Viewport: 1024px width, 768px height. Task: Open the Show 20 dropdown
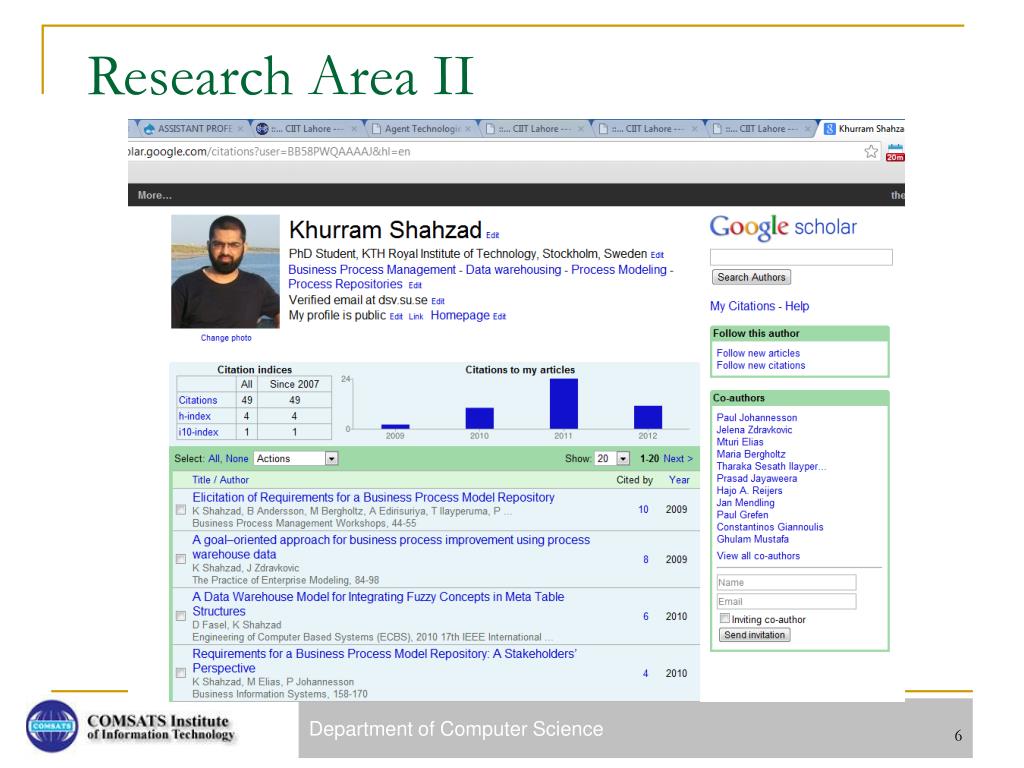612,458
